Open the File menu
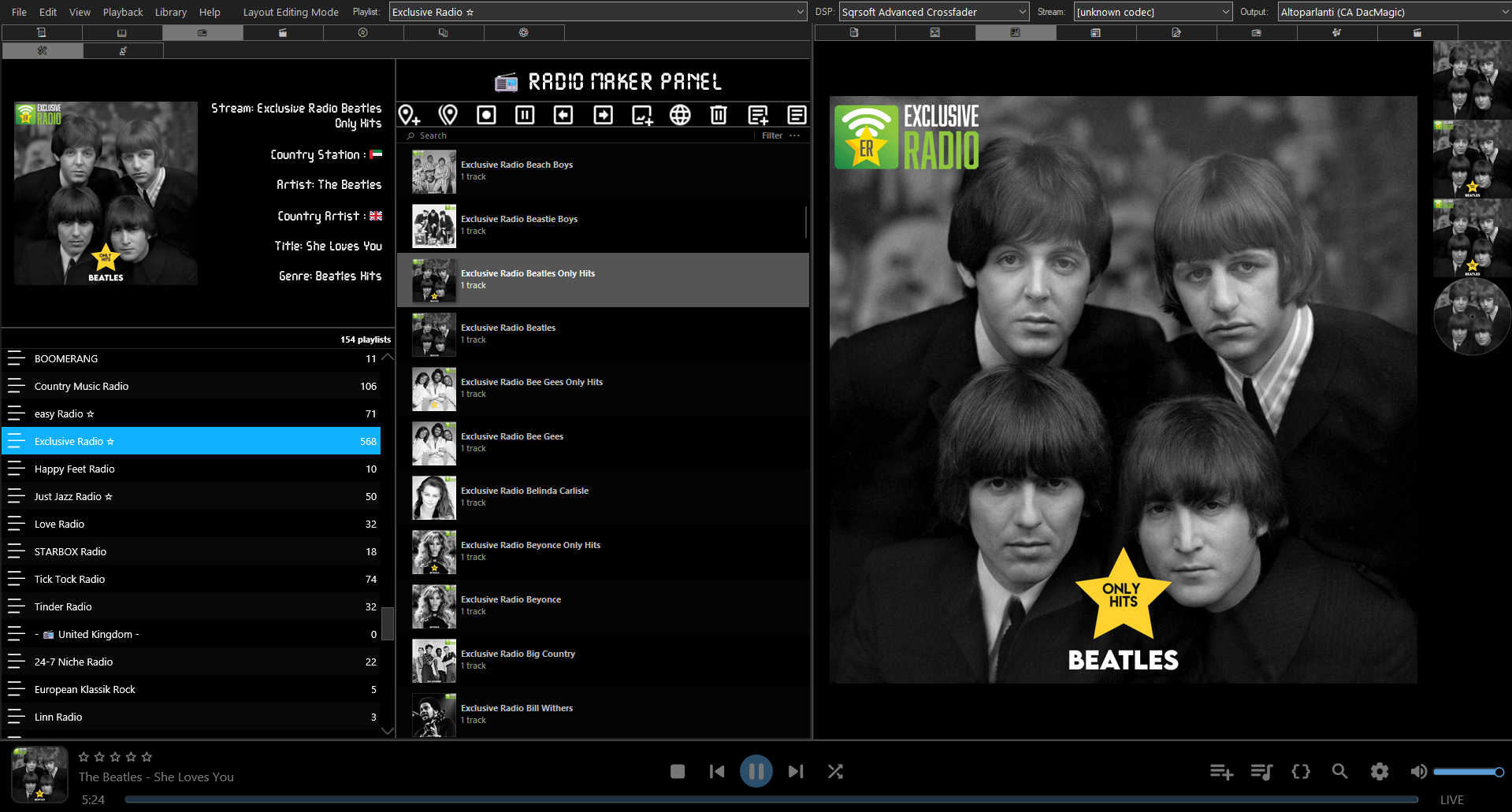The width and height of the screenshot is (1512, 812). (x=19, y=12)
